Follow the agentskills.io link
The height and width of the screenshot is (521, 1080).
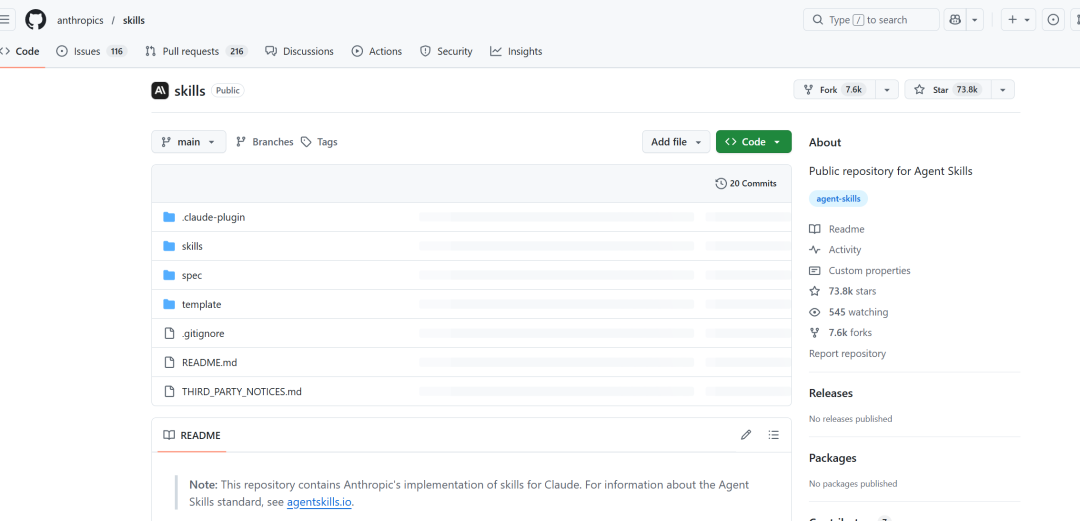point(320,502)
